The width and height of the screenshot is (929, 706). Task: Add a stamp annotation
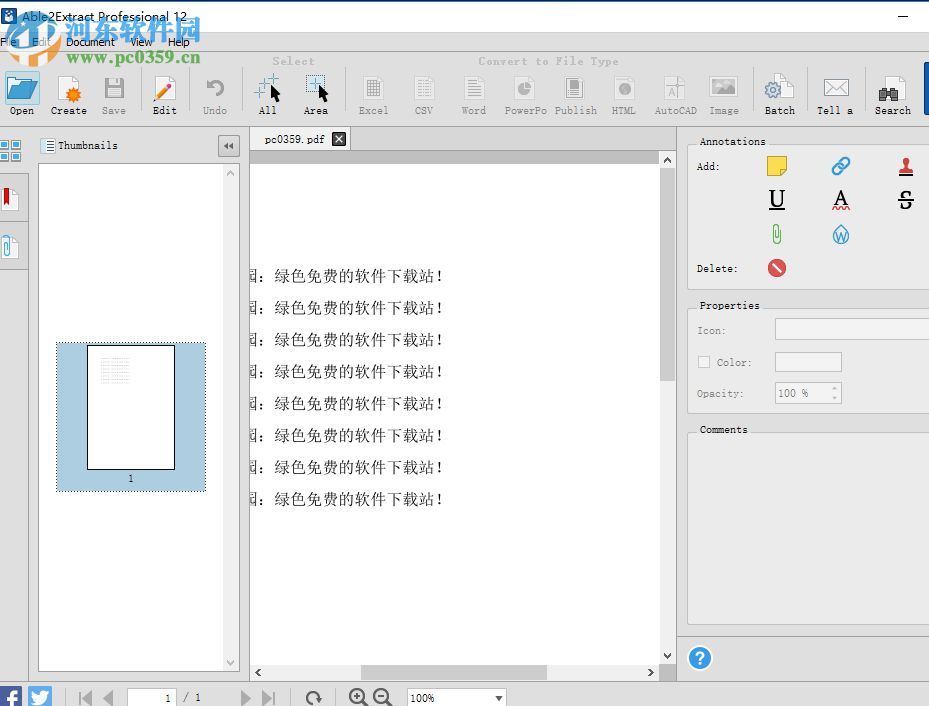click(905, 166)
